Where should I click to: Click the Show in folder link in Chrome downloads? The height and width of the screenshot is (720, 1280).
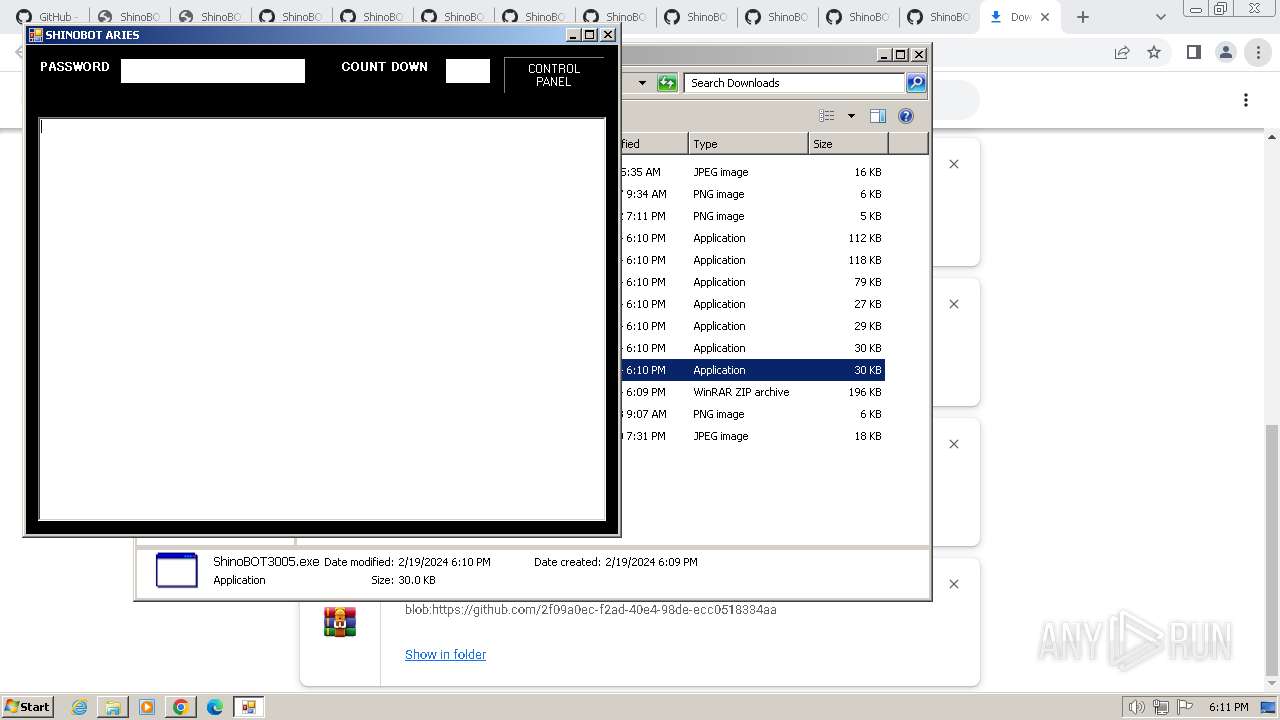pyautogui.click(x=445, y=655)
